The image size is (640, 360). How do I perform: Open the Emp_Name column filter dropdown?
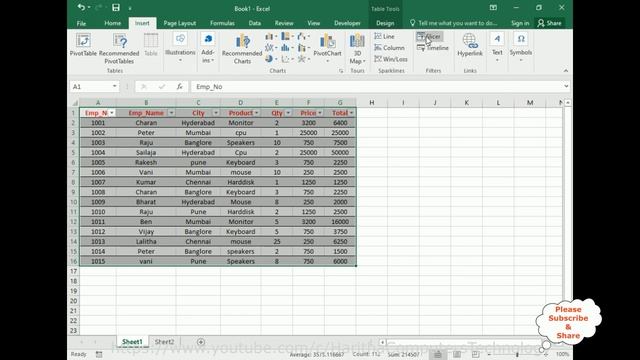pos(171,113)
